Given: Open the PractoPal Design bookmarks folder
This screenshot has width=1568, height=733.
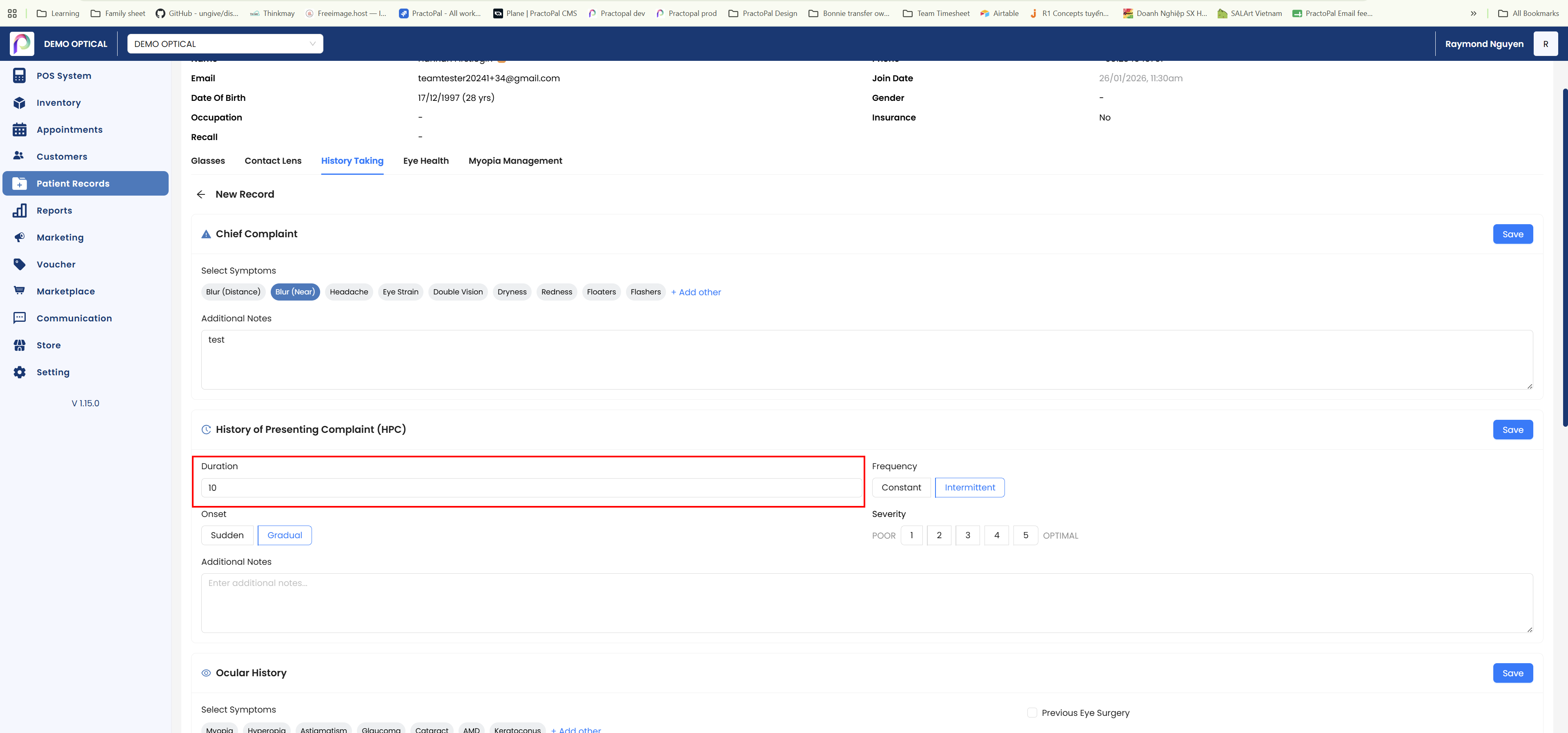Looking at the screenshot, I should coord(763,13).
